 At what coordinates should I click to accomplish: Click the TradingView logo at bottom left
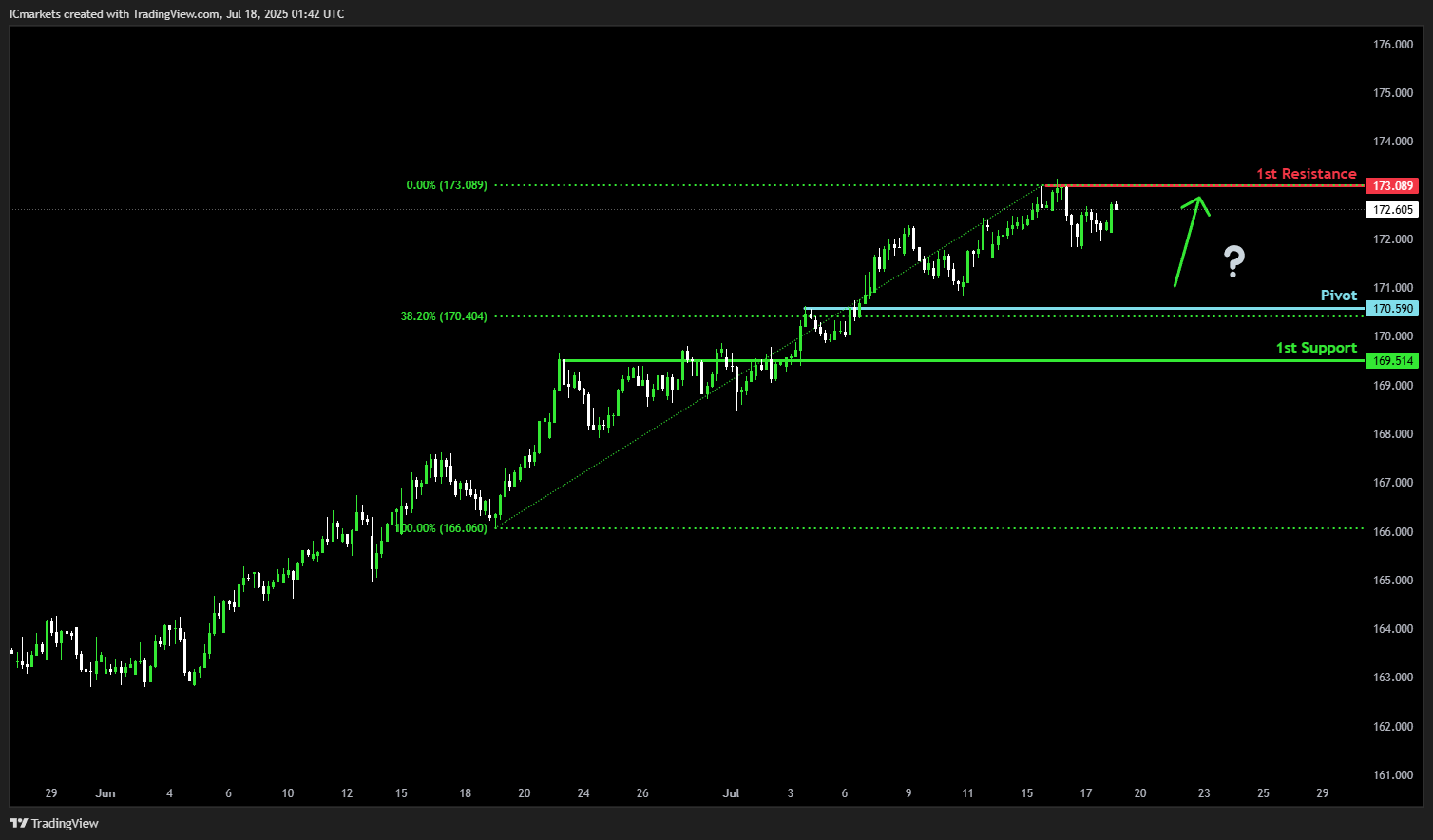(x=54, y=823)
